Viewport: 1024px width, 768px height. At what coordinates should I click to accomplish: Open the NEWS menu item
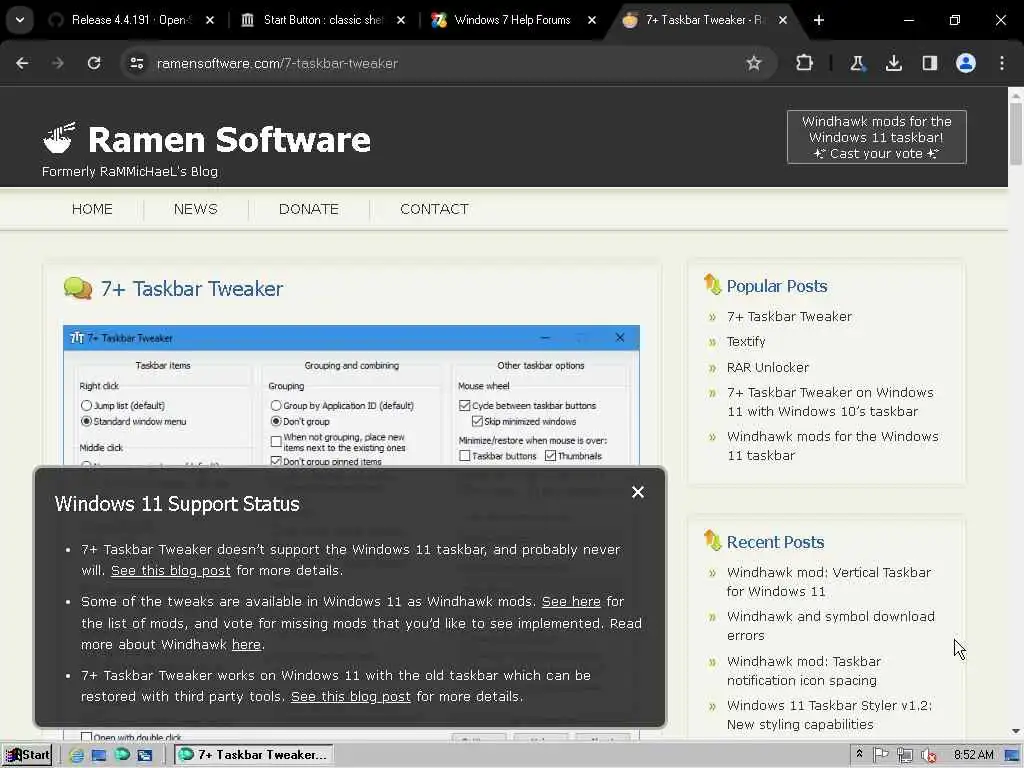(x=195, y=209)
